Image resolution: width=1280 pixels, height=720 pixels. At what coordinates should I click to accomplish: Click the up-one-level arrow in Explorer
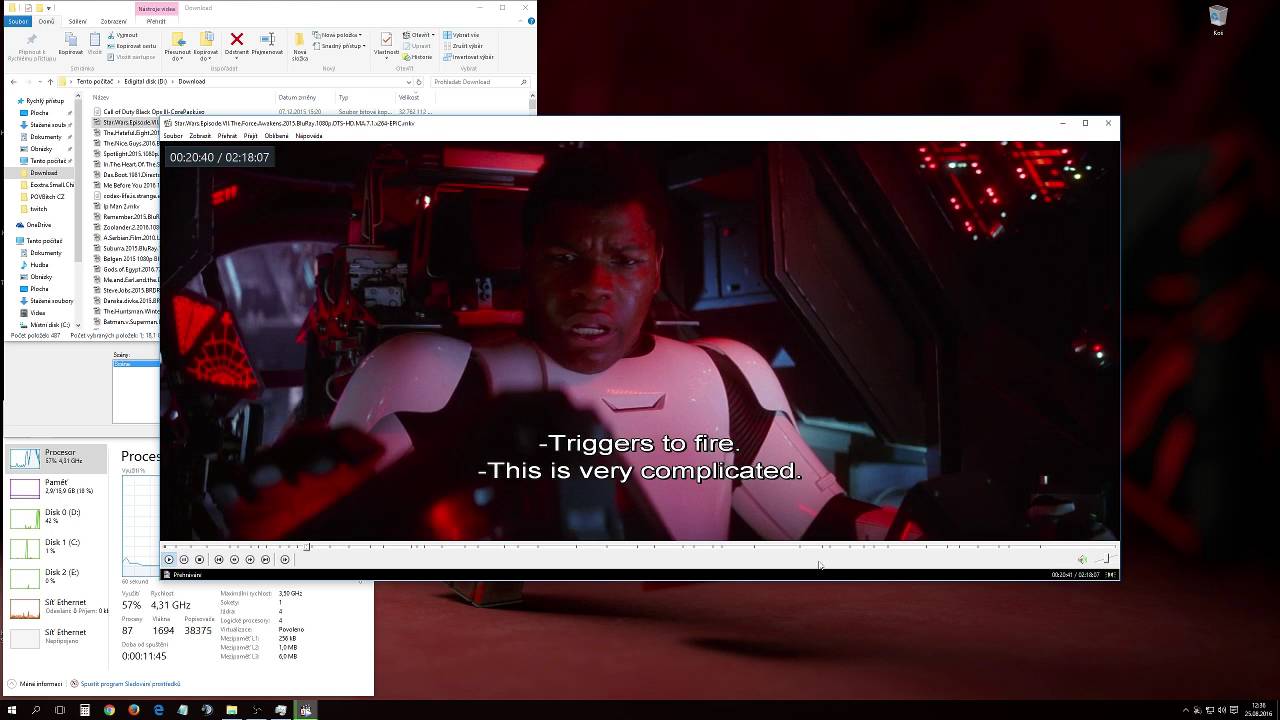pyautogui.click(x=50, y=82)
